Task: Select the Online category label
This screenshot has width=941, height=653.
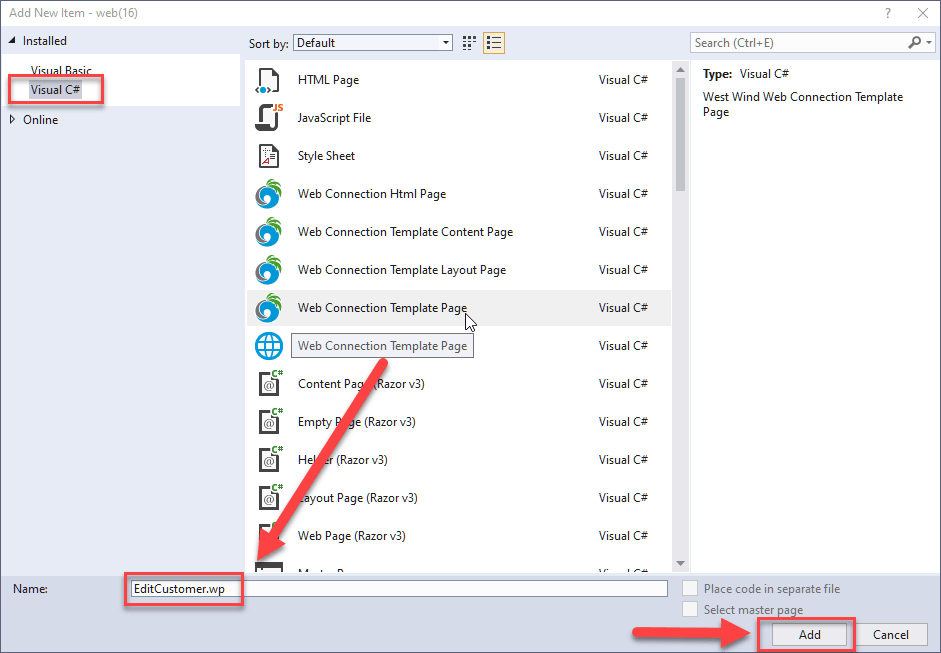Action: tap(40, 120)
